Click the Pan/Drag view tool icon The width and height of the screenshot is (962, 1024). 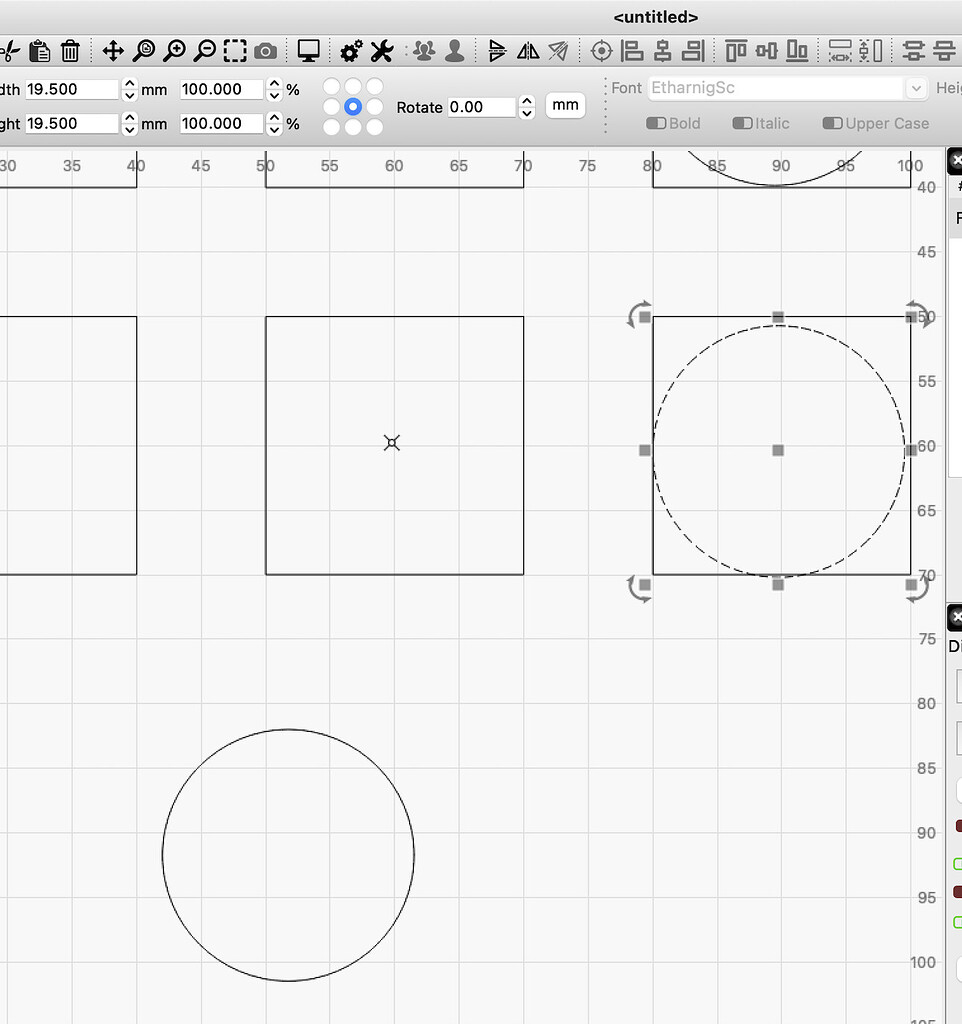[113, 50]
